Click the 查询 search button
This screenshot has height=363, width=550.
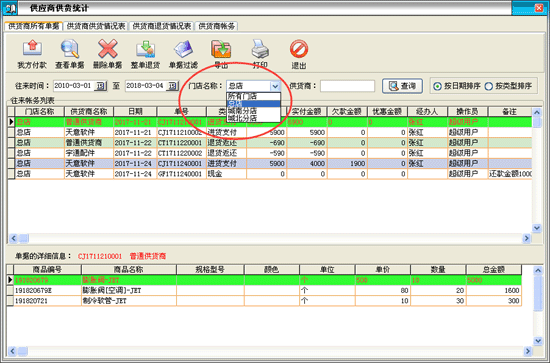(x=402, y=86)
